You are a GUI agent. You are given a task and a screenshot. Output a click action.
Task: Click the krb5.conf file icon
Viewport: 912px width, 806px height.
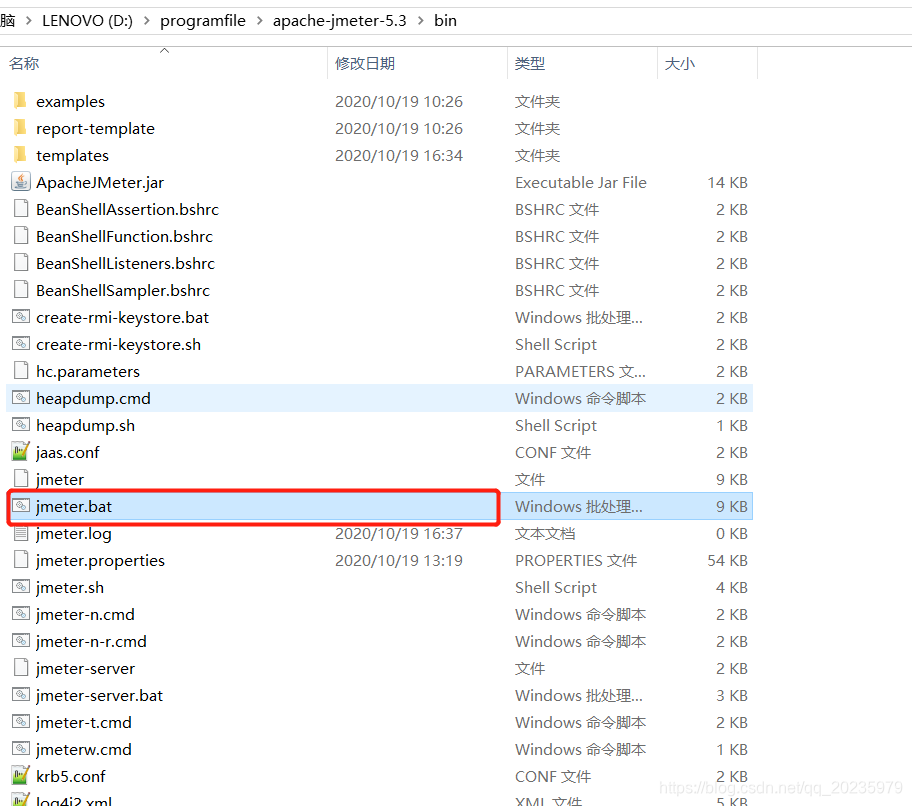21,775
